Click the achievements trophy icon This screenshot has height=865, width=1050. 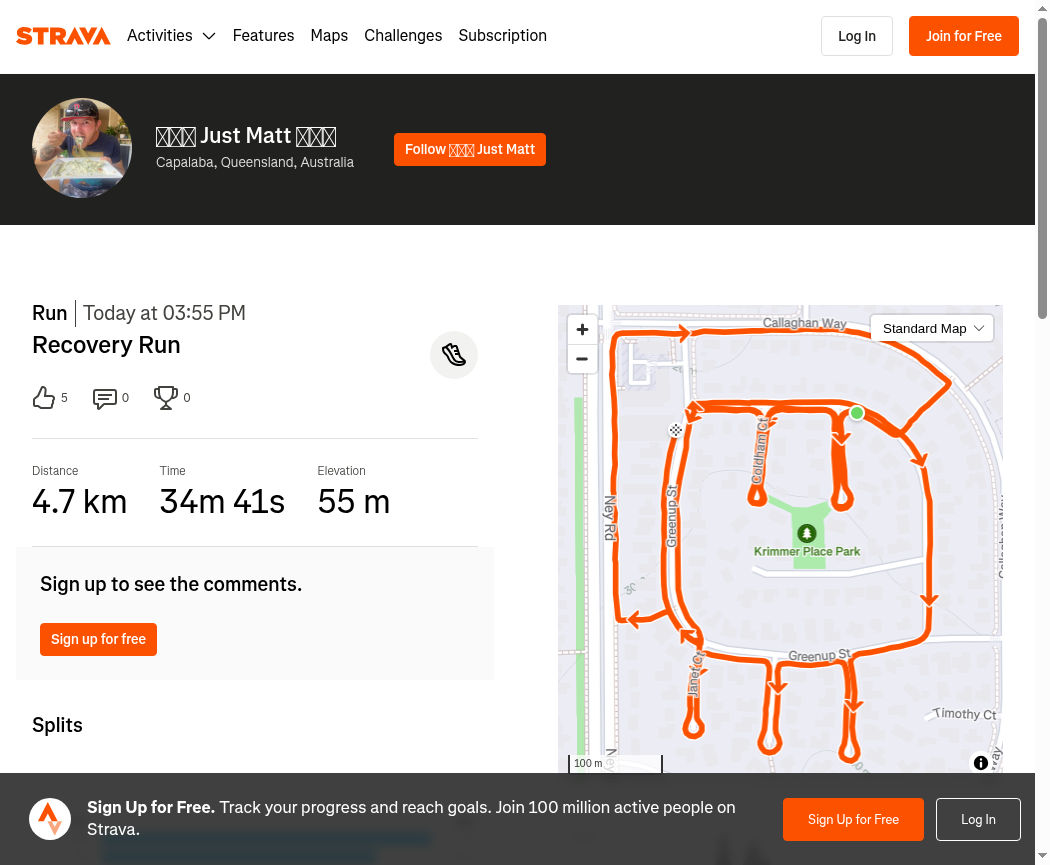[x=165, y=398]
